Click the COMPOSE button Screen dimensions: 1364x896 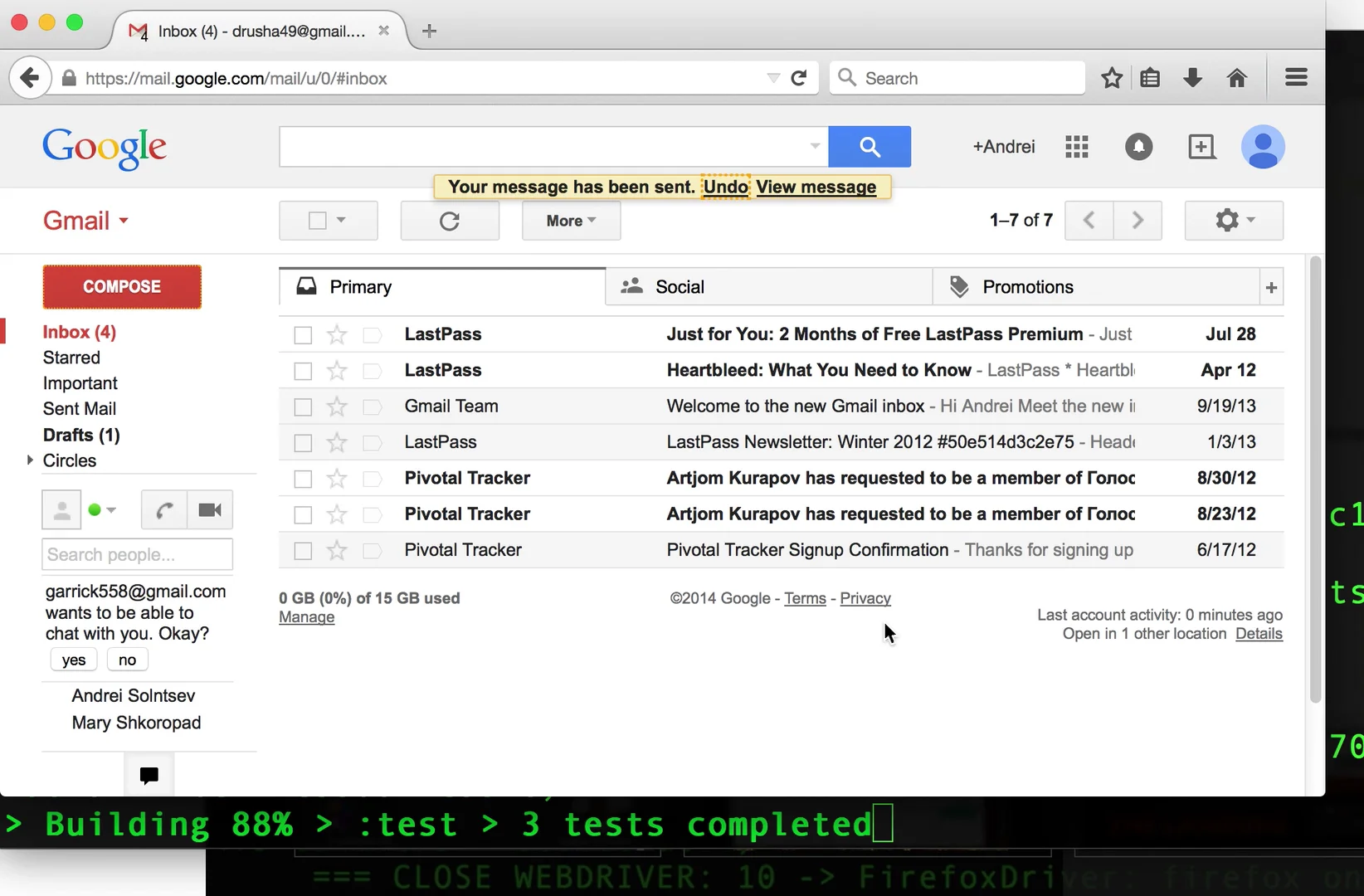122,287
